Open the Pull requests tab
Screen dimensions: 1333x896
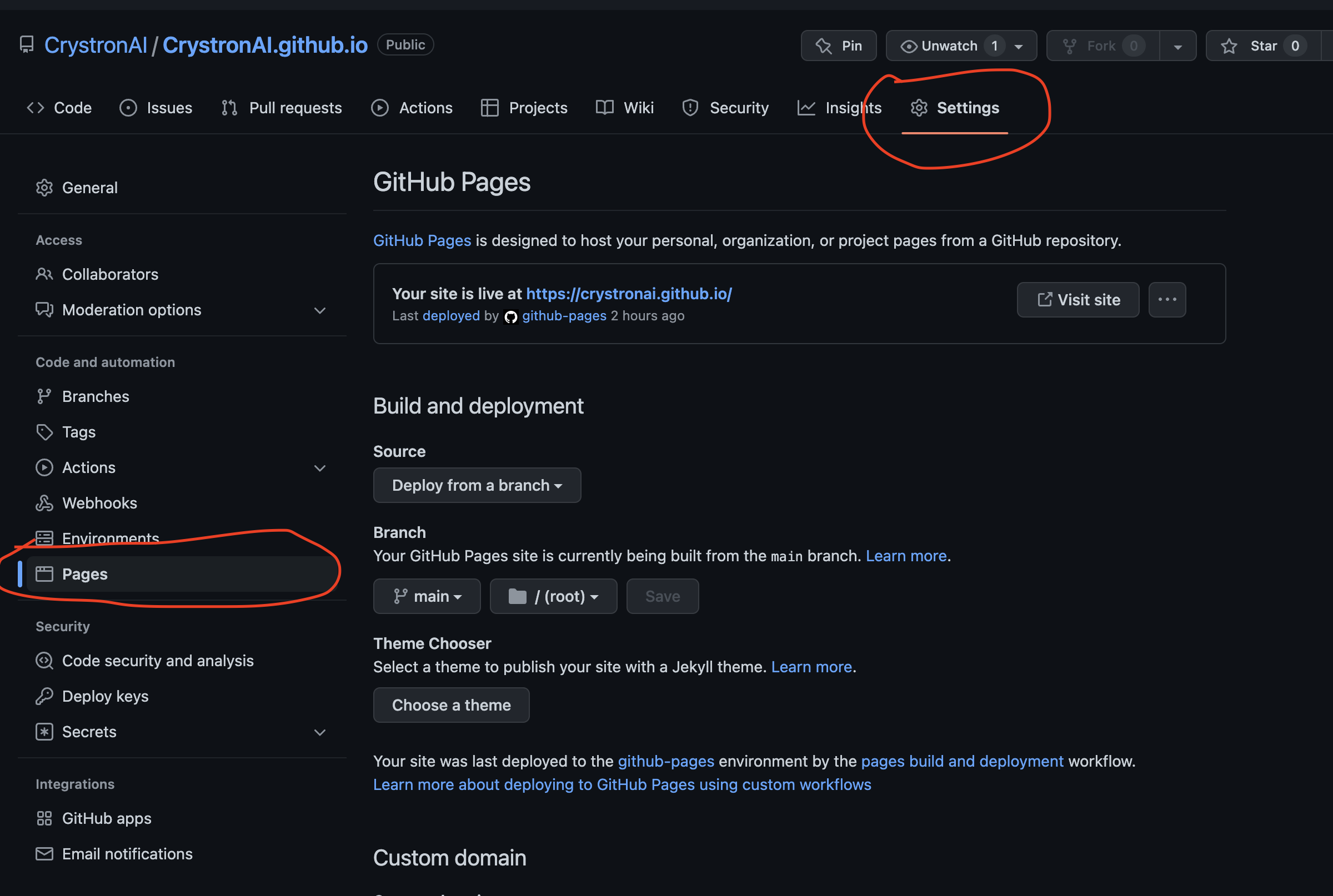[281, 108]
